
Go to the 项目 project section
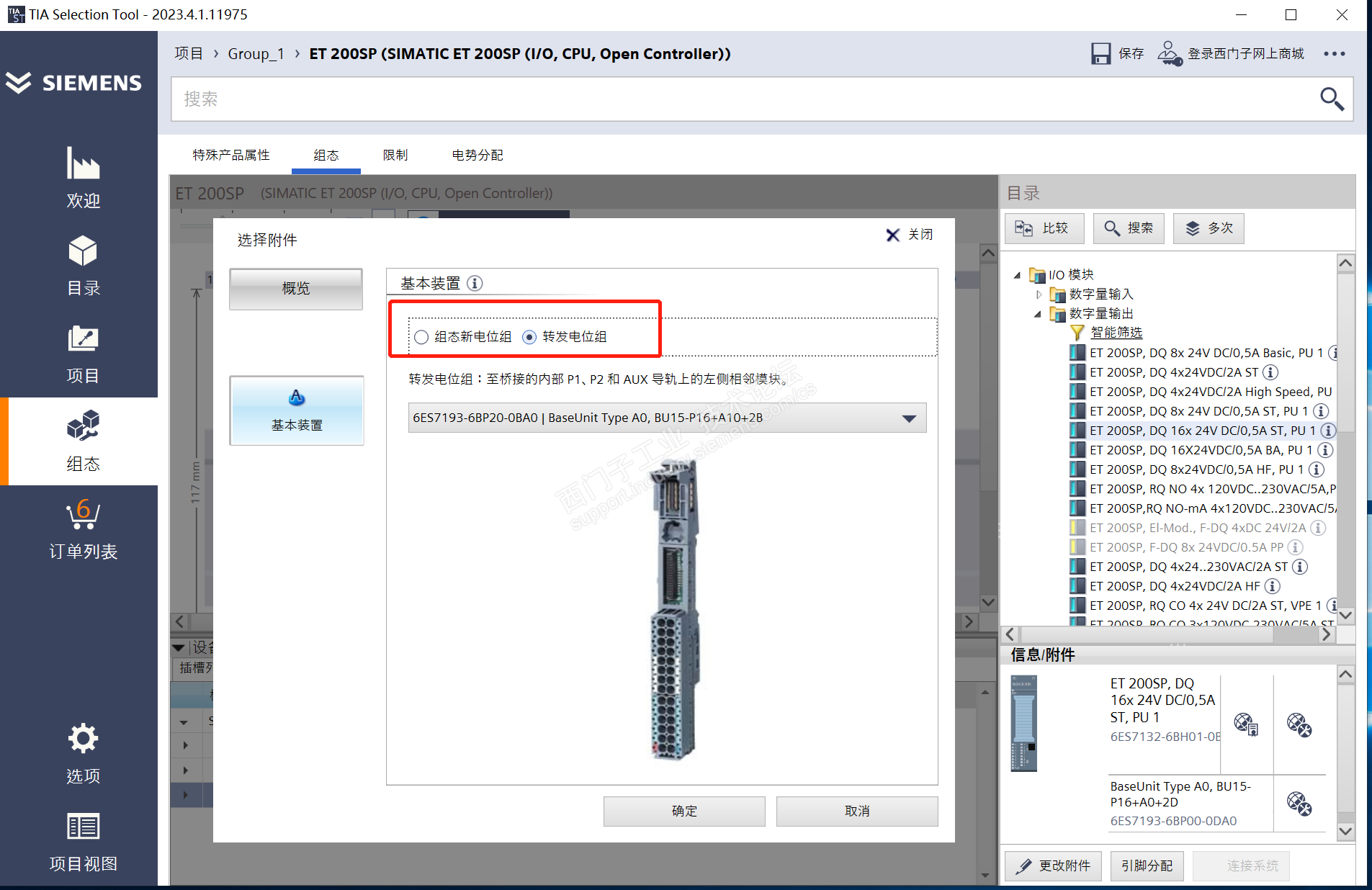pyautogui.click(x=83, y=354)
